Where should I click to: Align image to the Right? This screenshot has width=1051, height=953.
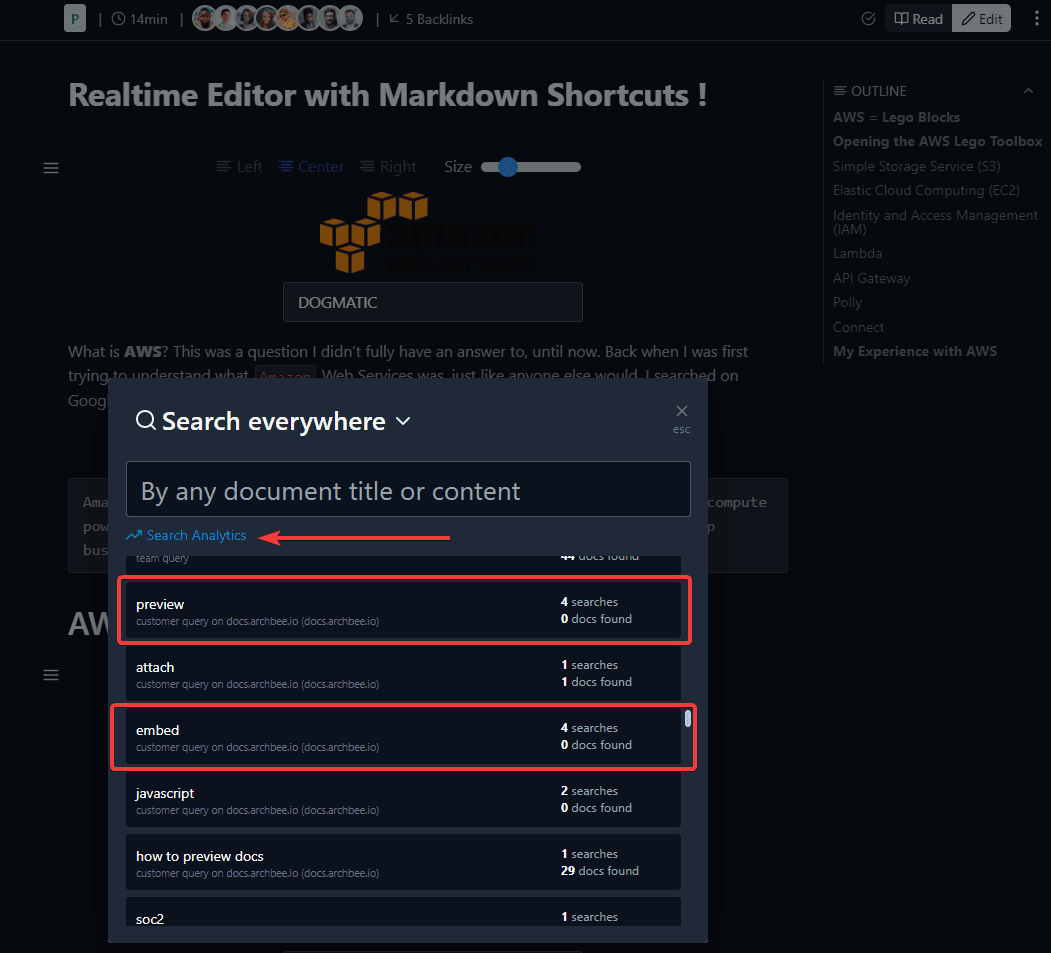[x=388, y=167]
